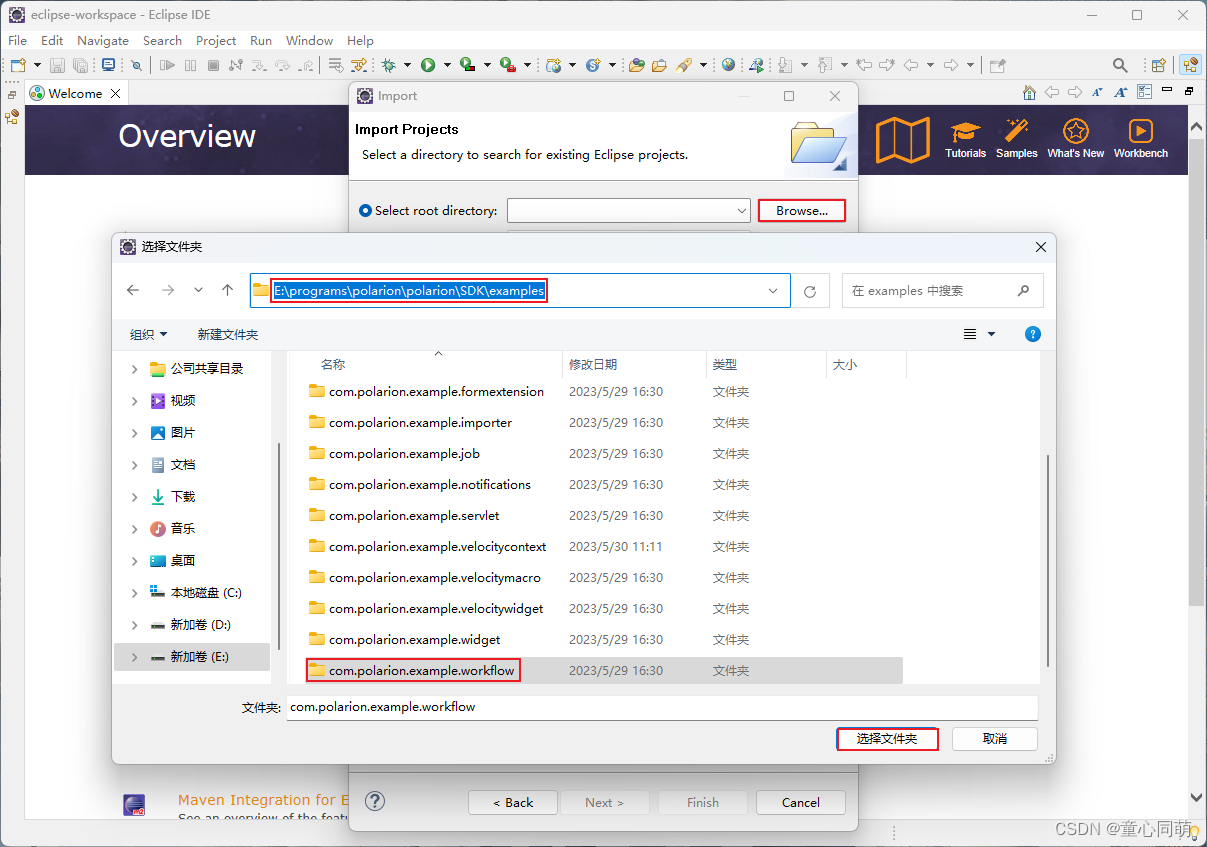Click the Save All toolbar icon
The height and width of the screenshot is (847, 1207).
coord(80,65)
